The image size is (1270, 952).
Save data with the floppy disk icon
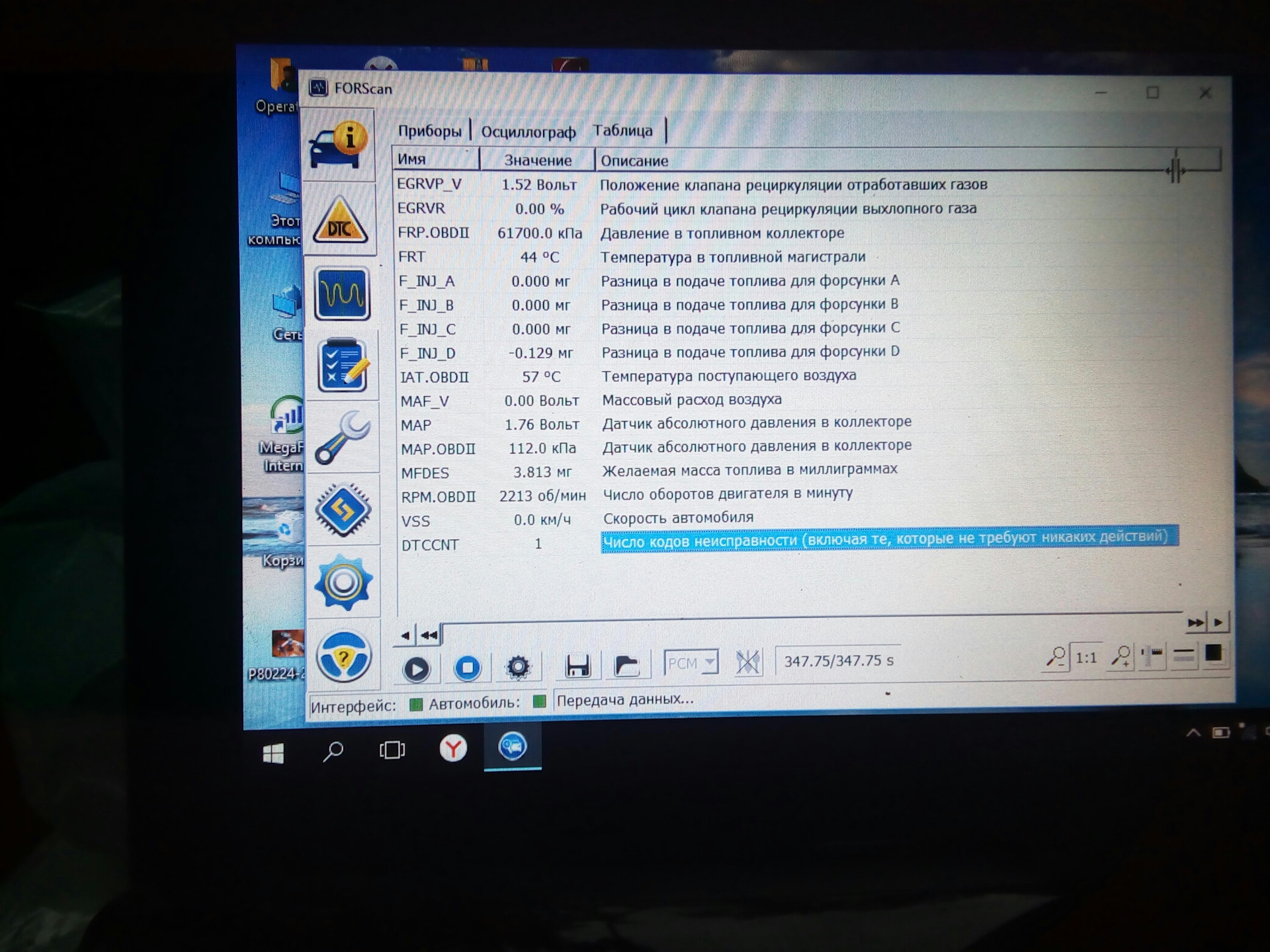click(577, 665)
